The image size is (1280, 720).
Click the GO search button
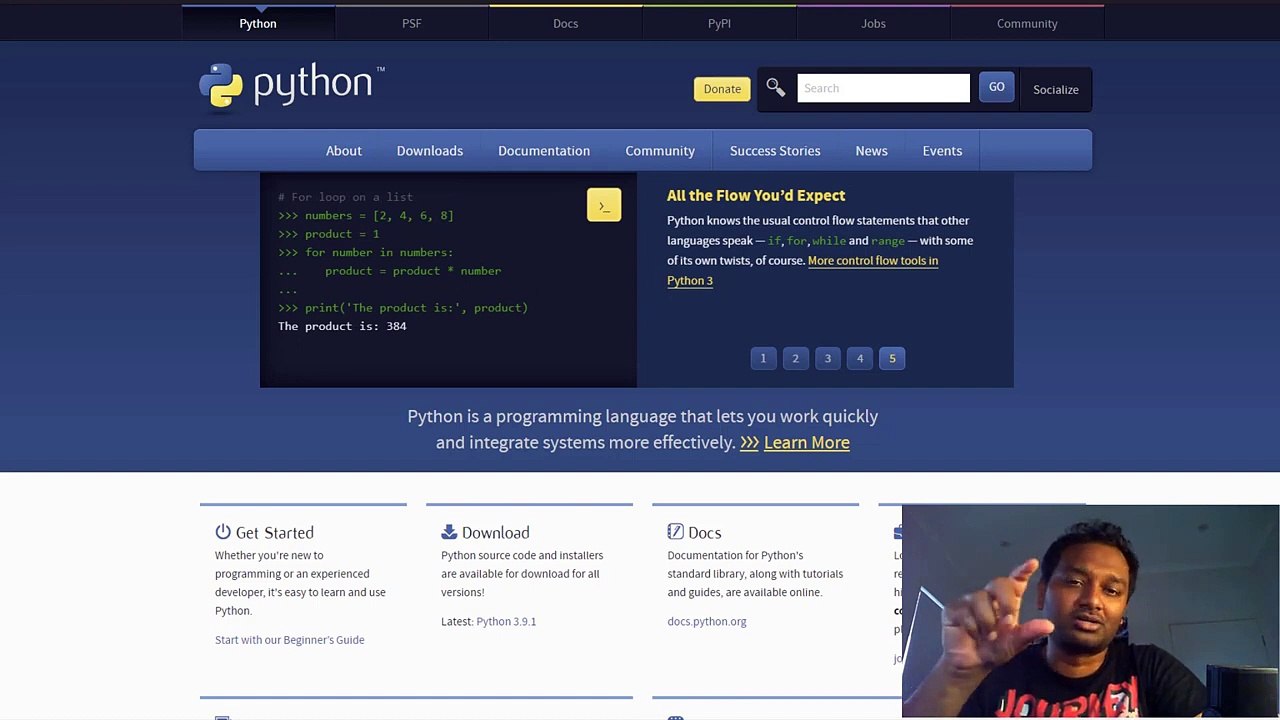point(997,87)
